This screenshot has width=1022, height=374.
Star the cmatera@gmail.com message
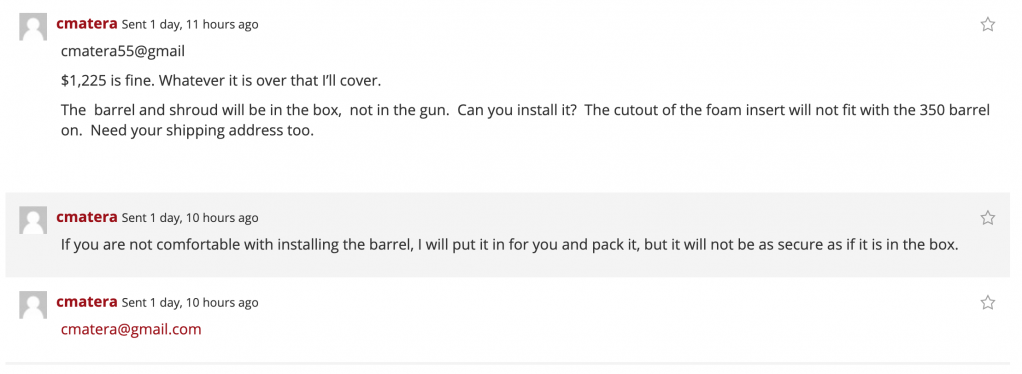pos(987,302)
